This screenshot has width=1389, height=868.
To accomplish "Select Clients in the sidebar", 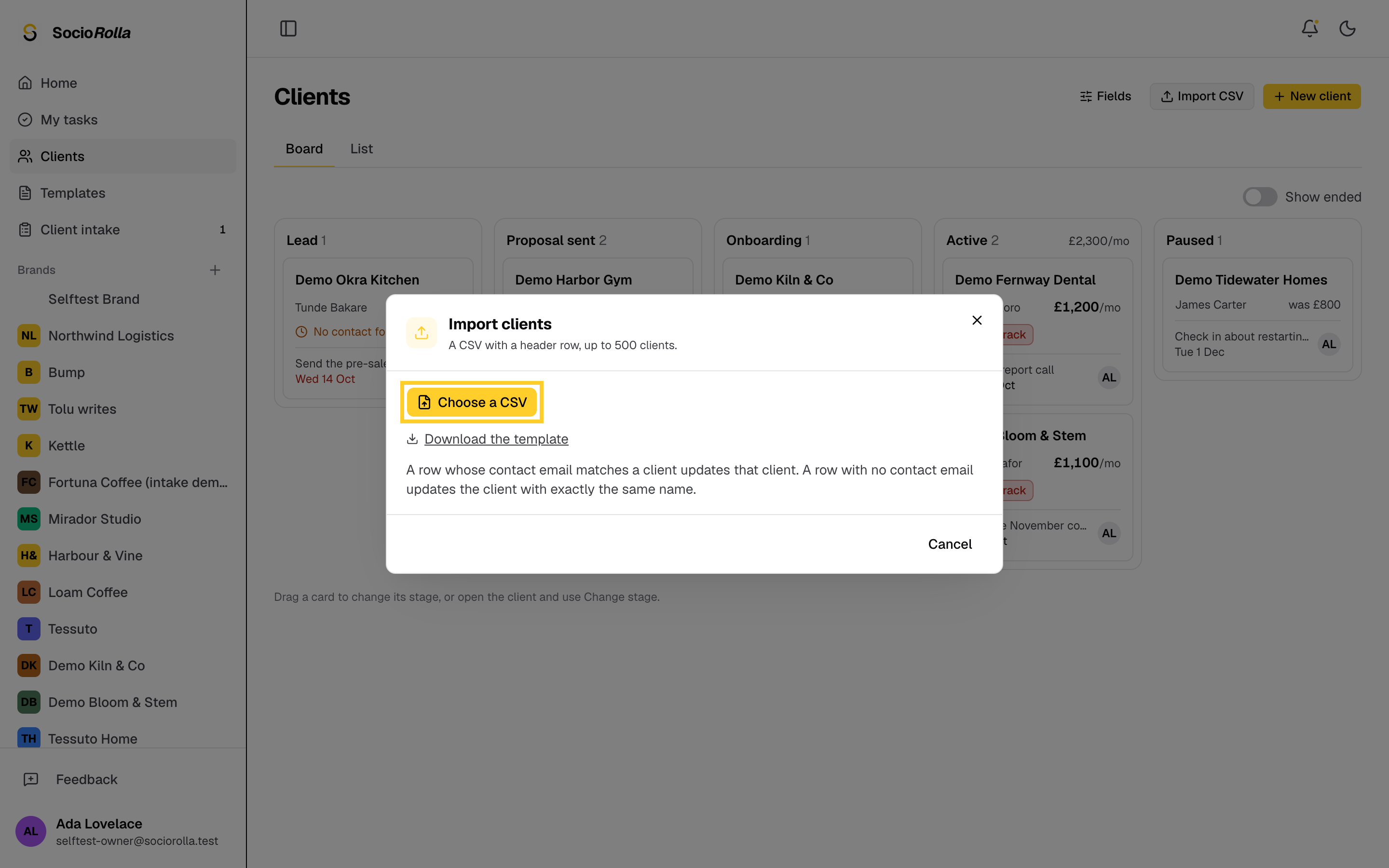I will 123,156.
